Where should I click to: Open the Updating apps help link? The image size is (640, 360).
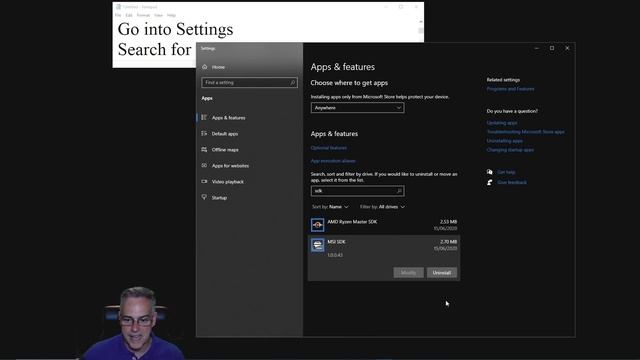click(502, 123)
